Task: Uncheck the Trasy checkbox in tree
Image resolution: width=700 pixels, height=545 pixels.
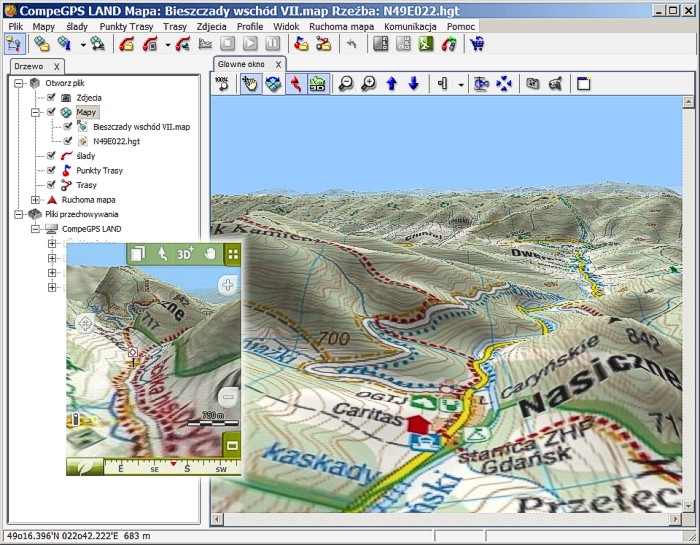Action: point(51,184)
